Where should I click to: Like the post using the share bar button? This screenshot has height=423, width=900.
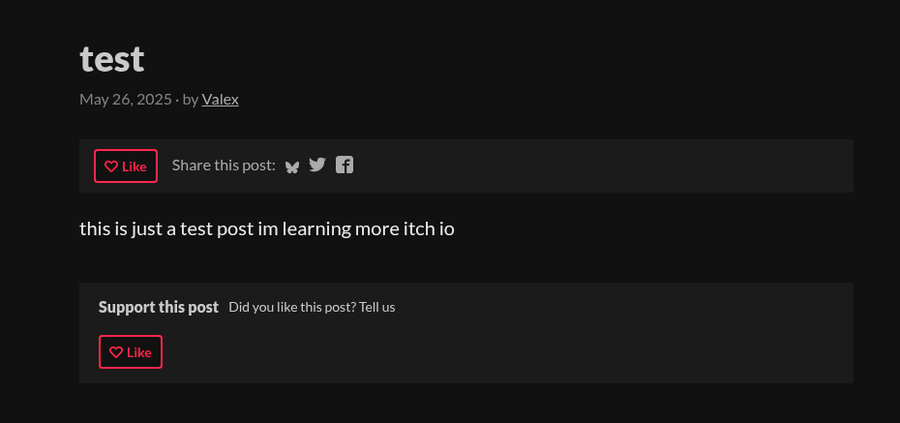[x=126, y=166]
